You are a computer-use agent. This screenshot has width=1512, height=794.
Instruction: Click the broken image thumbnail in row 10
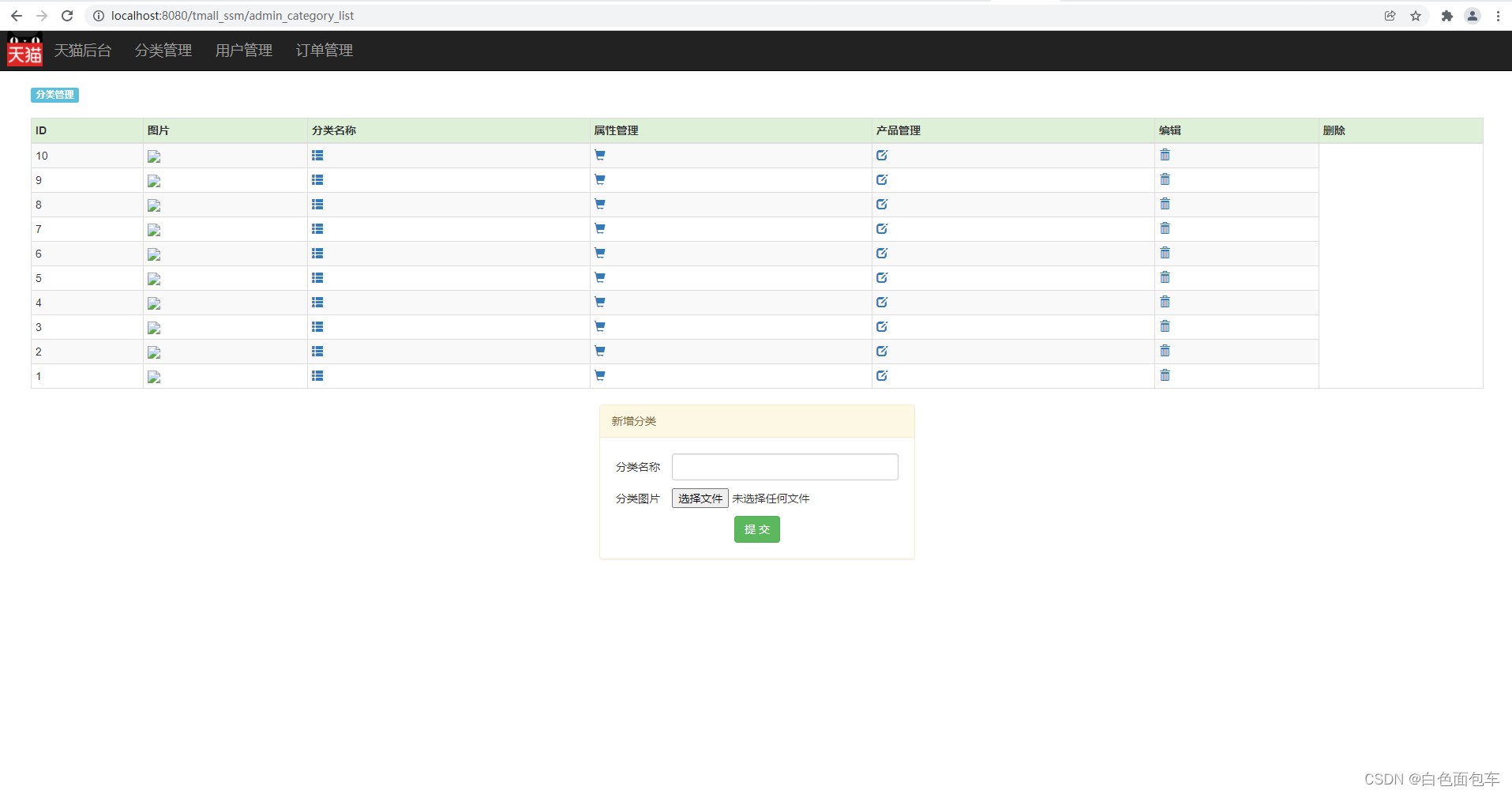pyautogui.click(x=154, y=156)
